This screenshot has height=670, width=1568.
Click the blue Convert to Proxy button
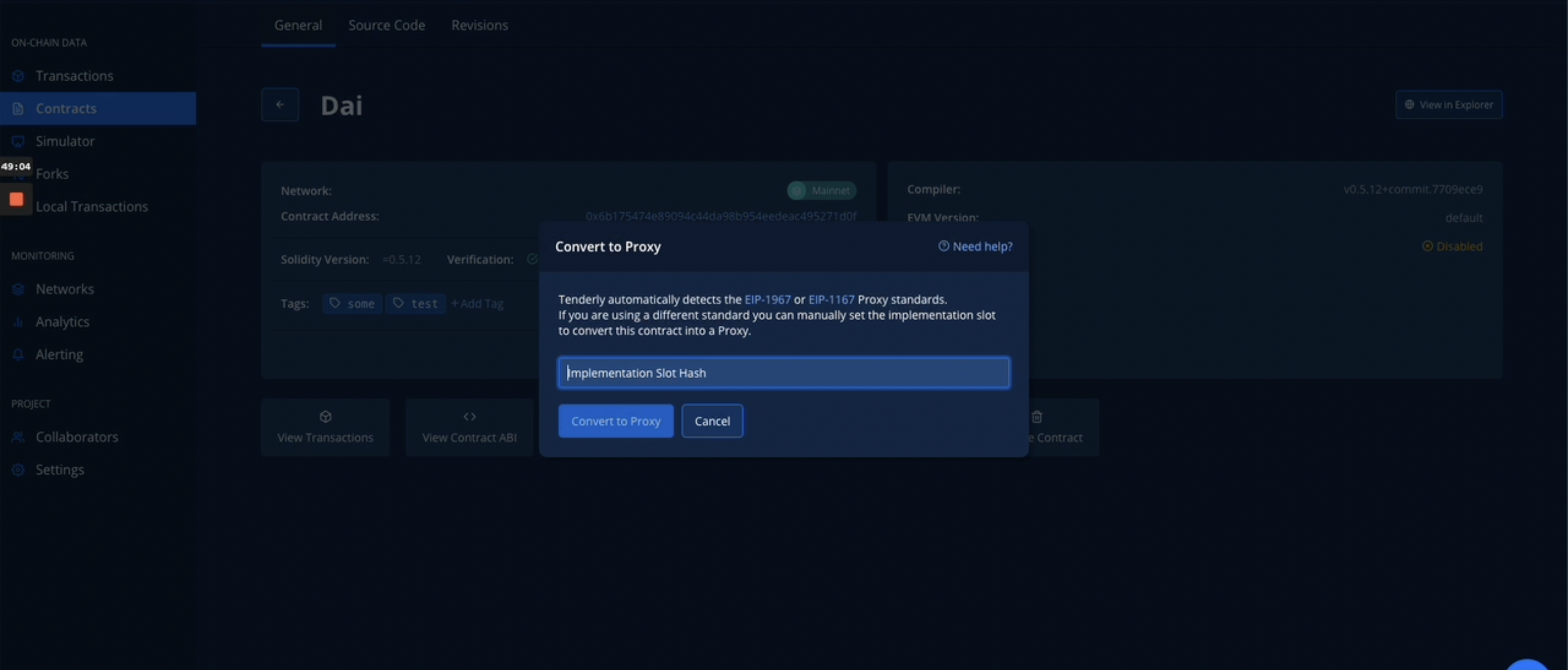(x=616, y=421)
